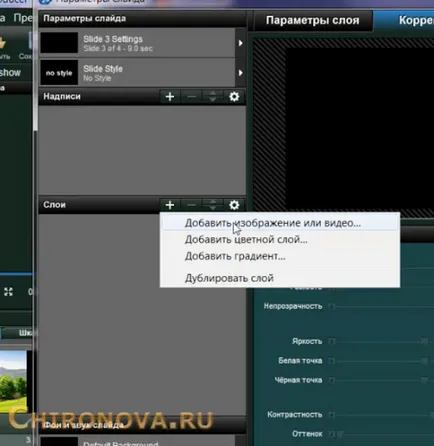
Task: Click plus icon in Слои header
Action: point(170,205)
